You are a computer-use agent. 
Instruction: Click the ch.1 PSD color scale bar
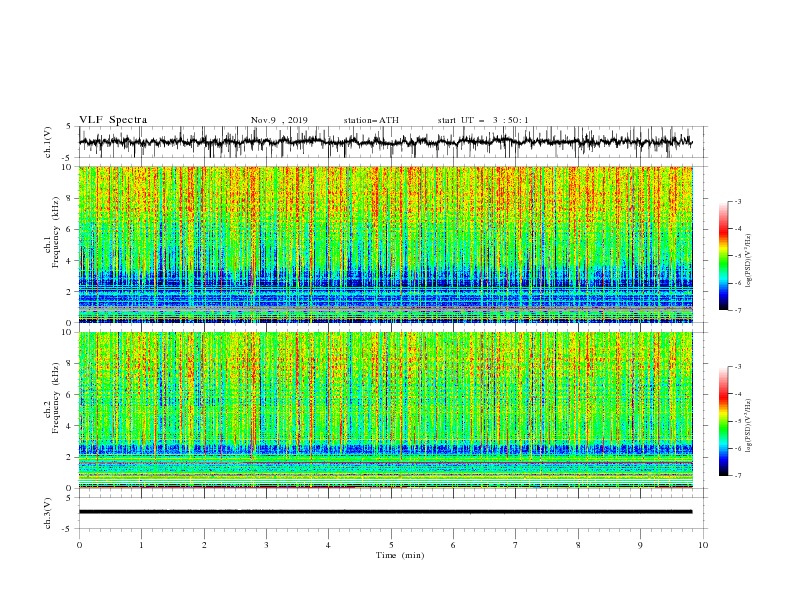pos(723,256)
